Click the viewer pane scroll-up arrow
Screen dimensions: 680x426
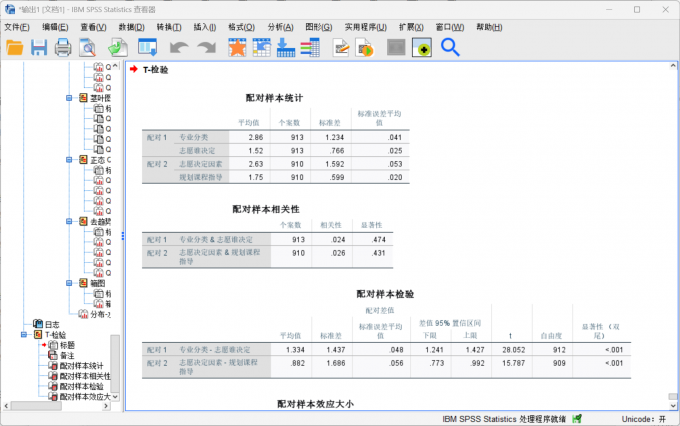point(673,66)
